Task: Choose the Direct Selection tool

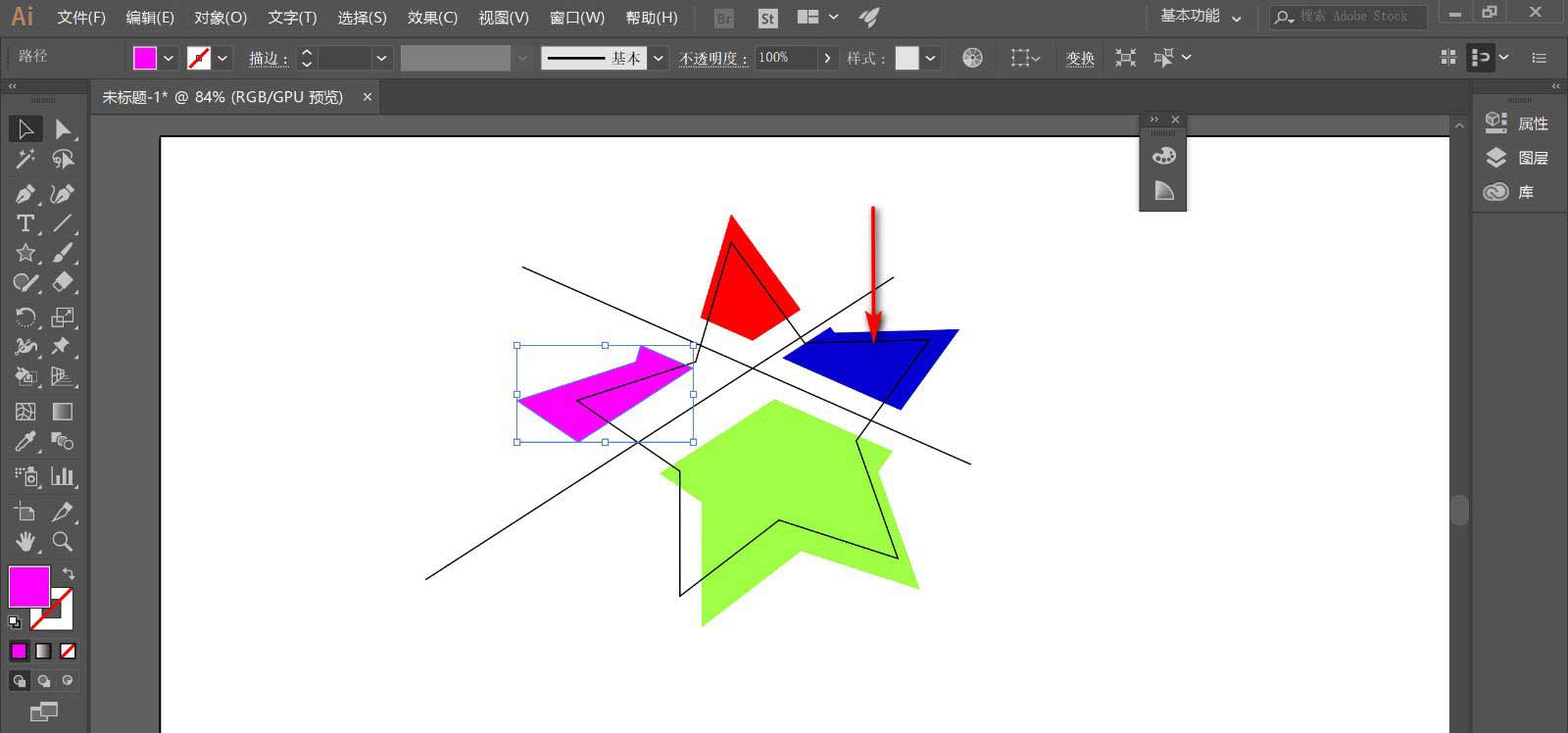Action: click(63, 128)
